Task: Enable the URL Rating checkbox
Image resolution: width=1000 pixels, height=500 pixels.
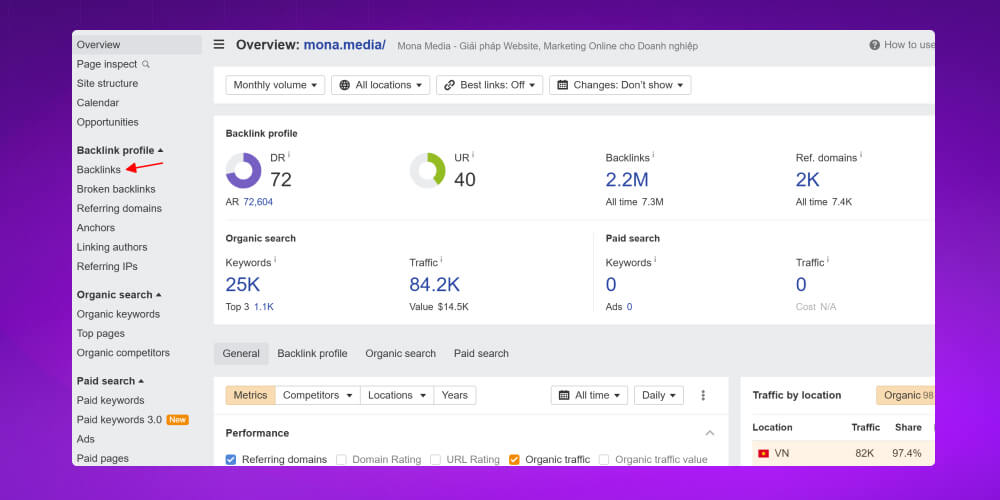Action: 435,459
